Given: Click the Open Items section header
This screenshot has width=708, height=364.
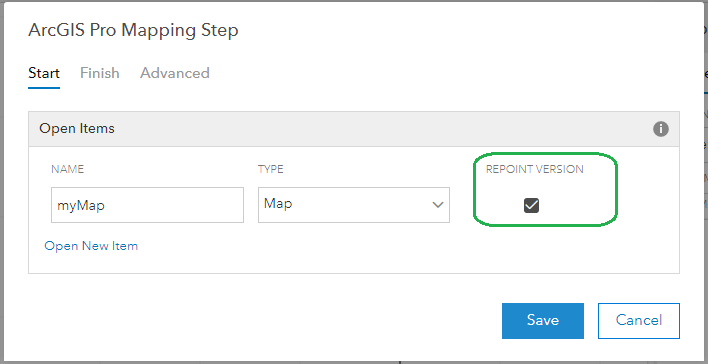Looking at the screenshot, I should [354, 129].
